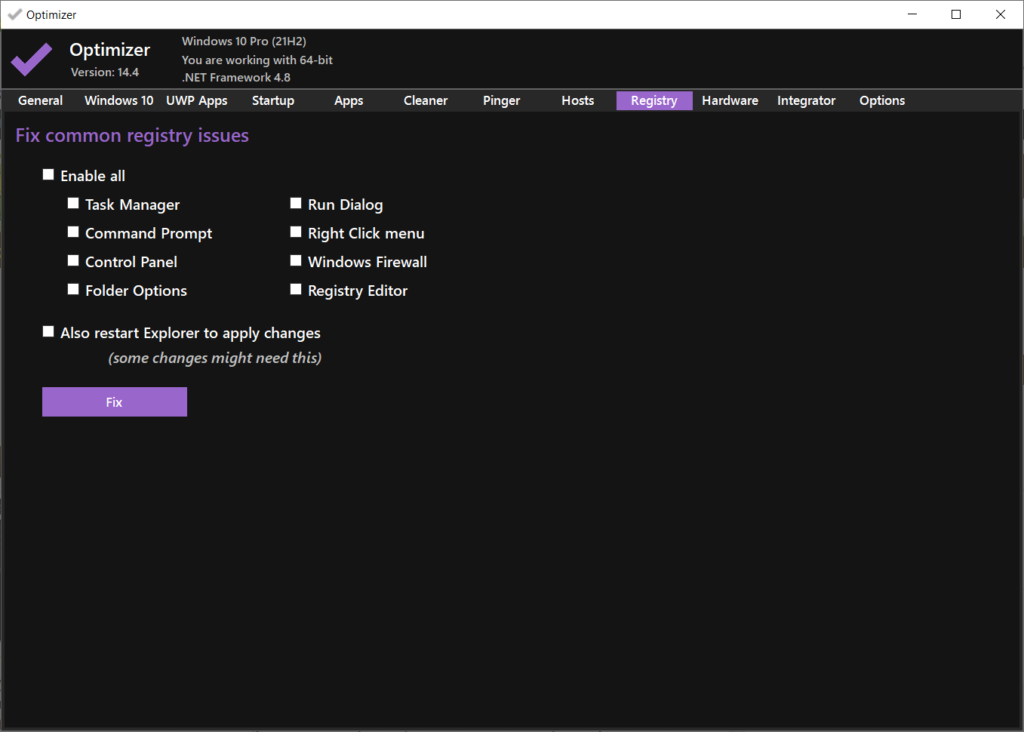Image resolution: width=1024 pixels, height=732 pixels.
Task: Click 'You are working with 64-bit' text
Action: (257, 60)
